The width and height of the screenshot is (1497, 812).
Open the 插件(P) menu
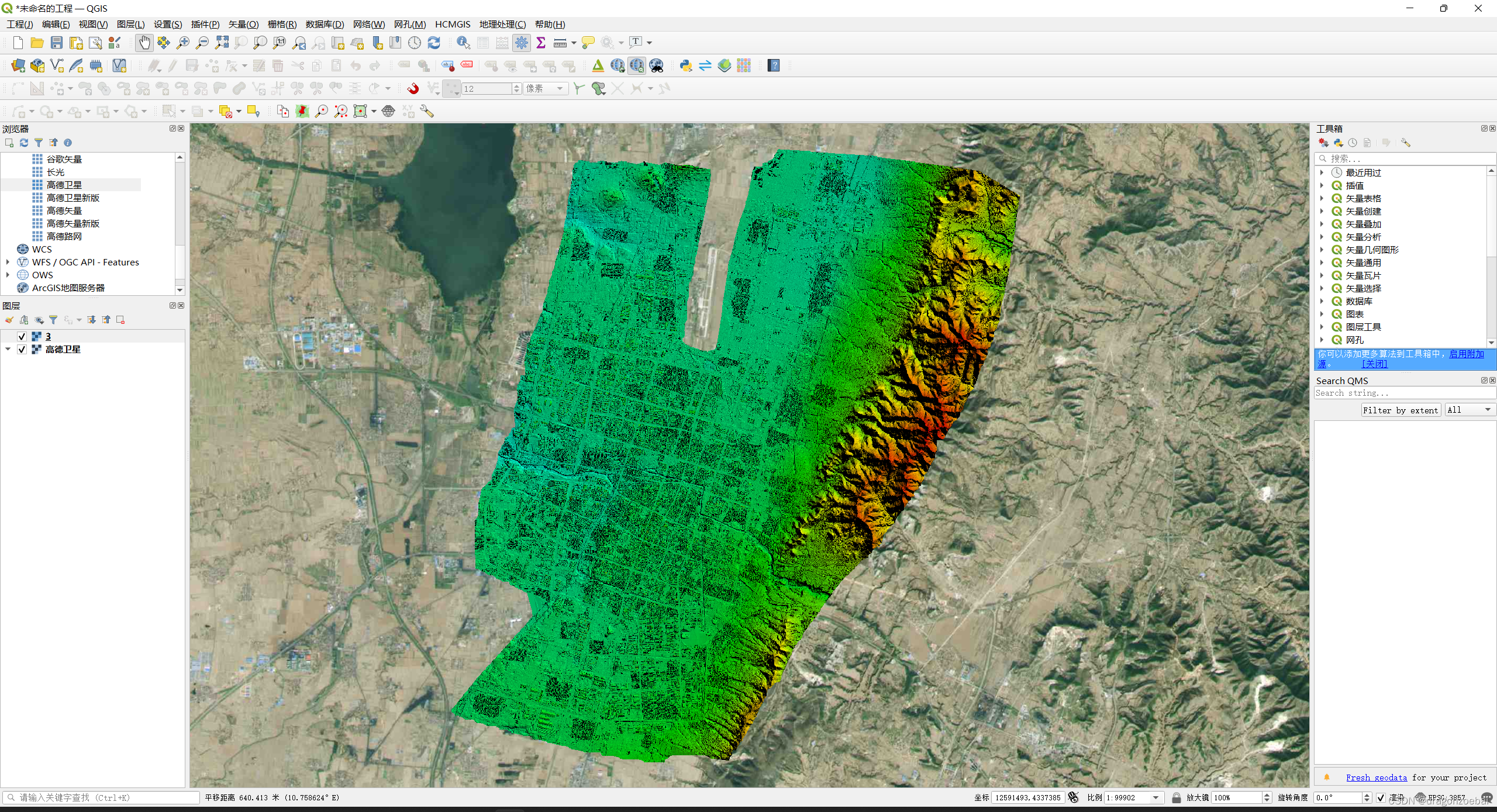205,24
